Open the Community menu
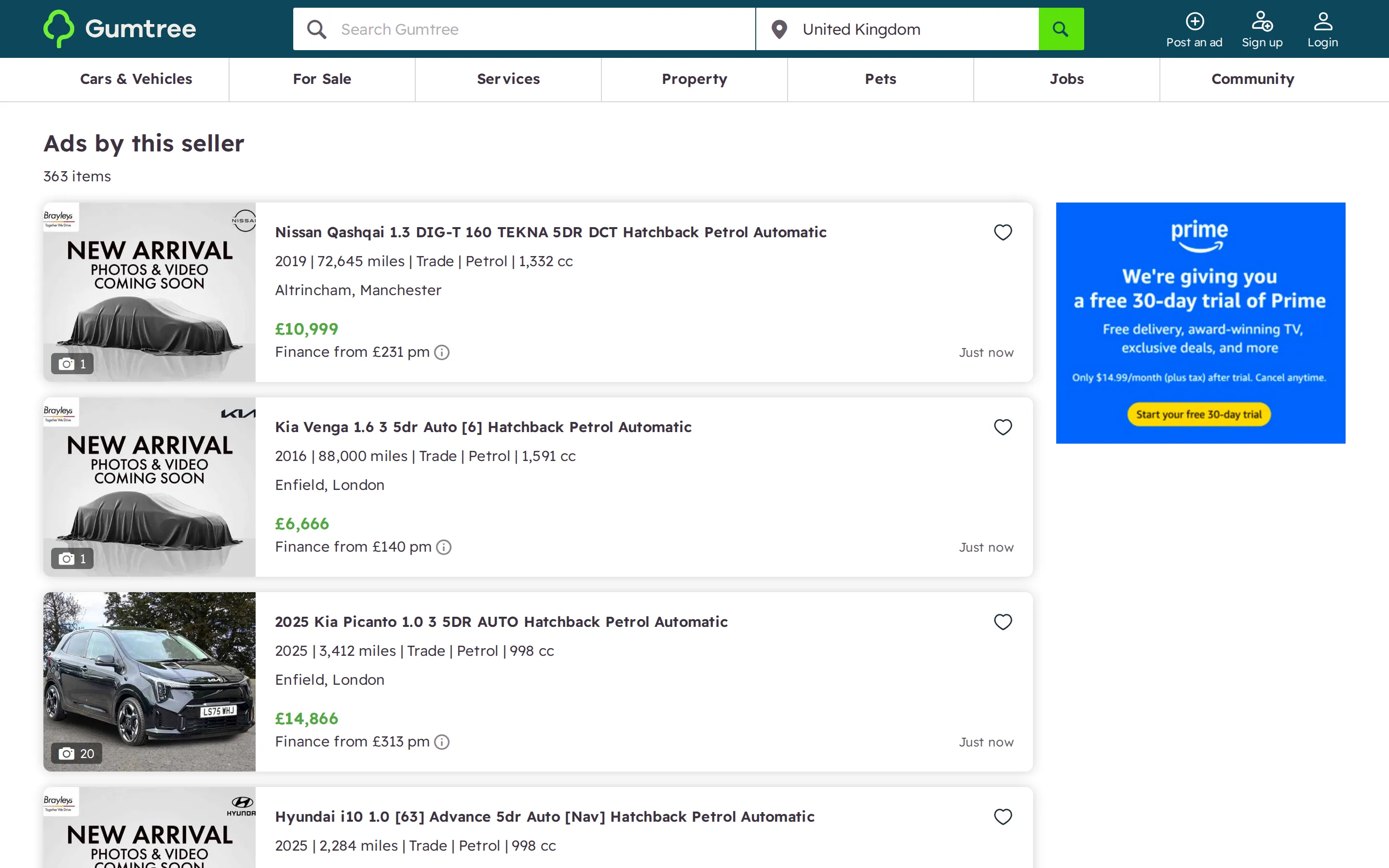Image resolution: width=1389 pixels, height=868 pixels. pos(1253,79)
